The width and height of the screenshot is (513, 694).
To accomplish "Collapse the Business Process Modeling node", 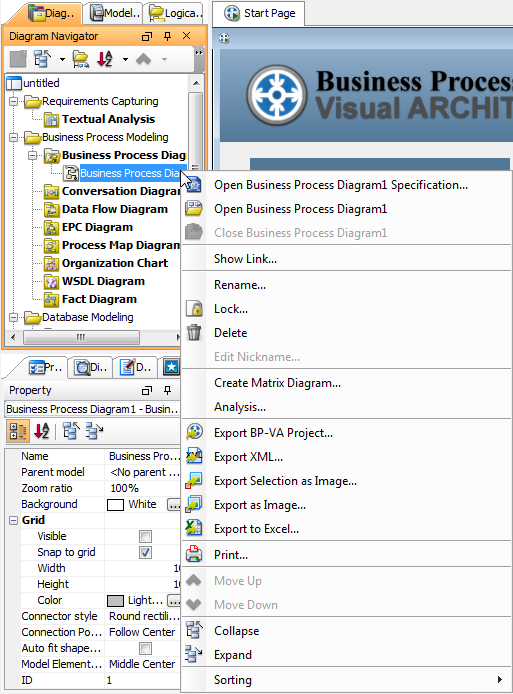I will point(14,137).
